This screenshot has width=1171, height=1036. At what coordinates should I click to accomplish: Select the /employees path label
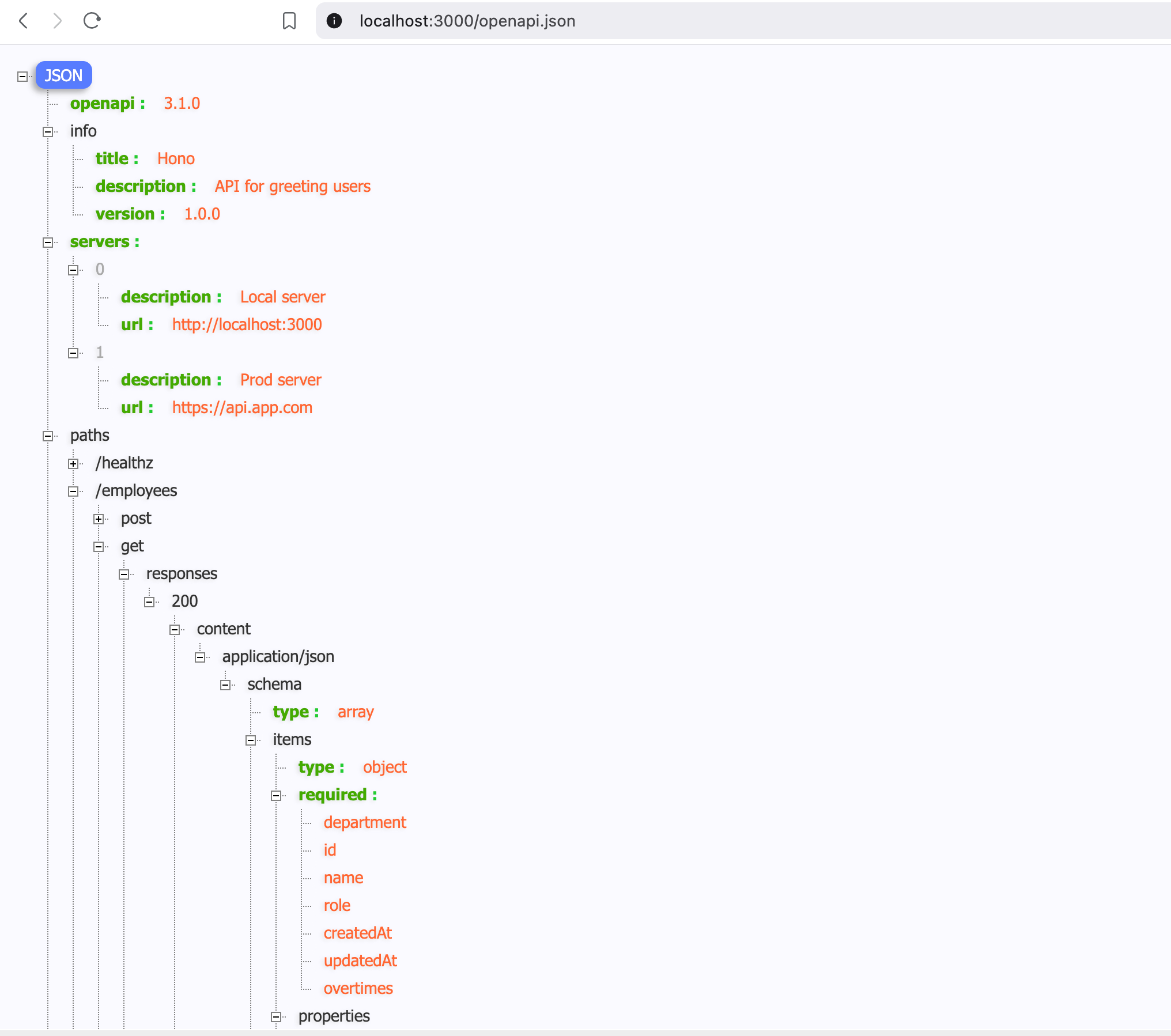coord(137,490)
